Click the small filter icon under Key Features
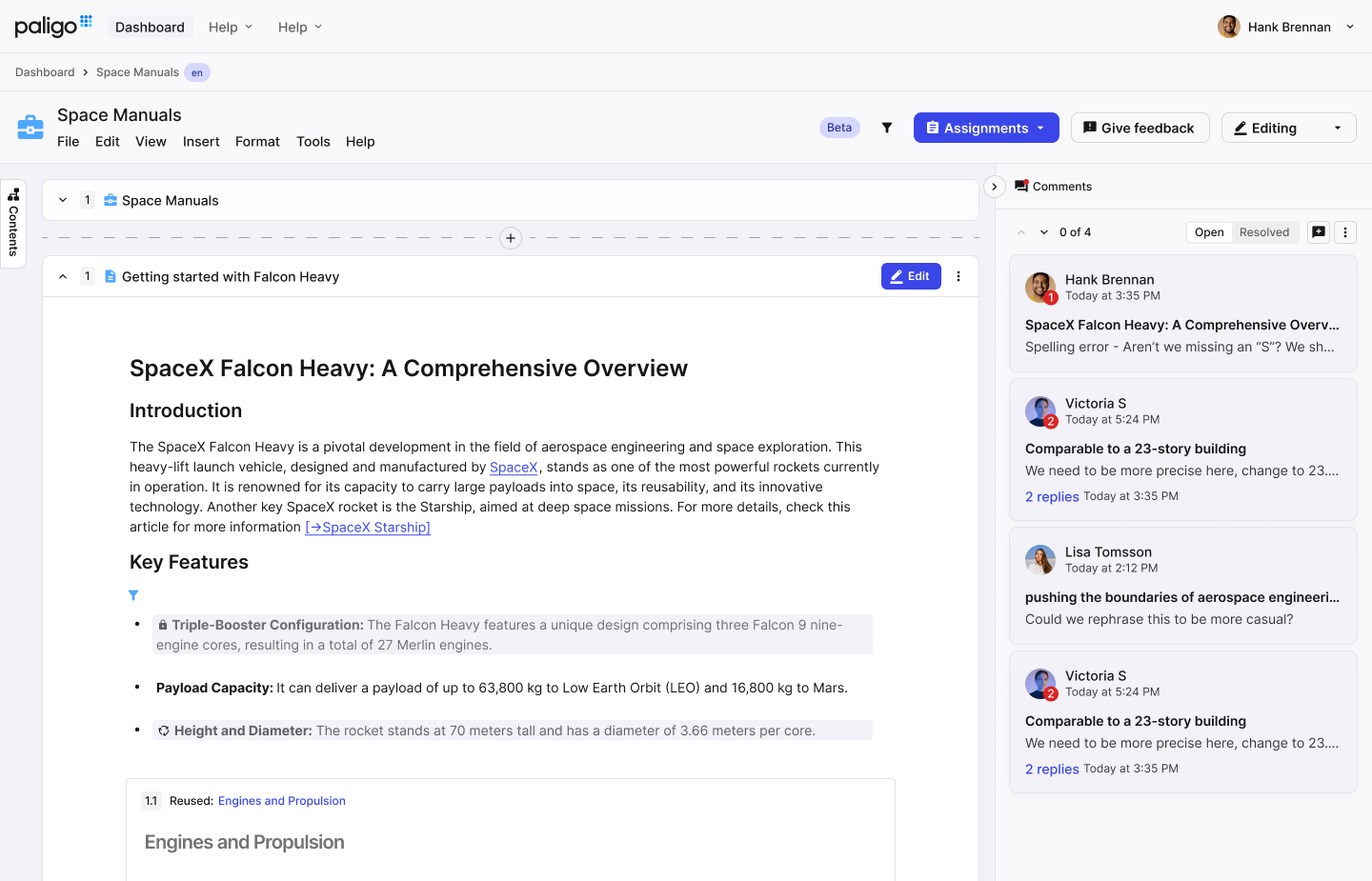This screenshot has height=881, width=1372. [x=133, y=595]
